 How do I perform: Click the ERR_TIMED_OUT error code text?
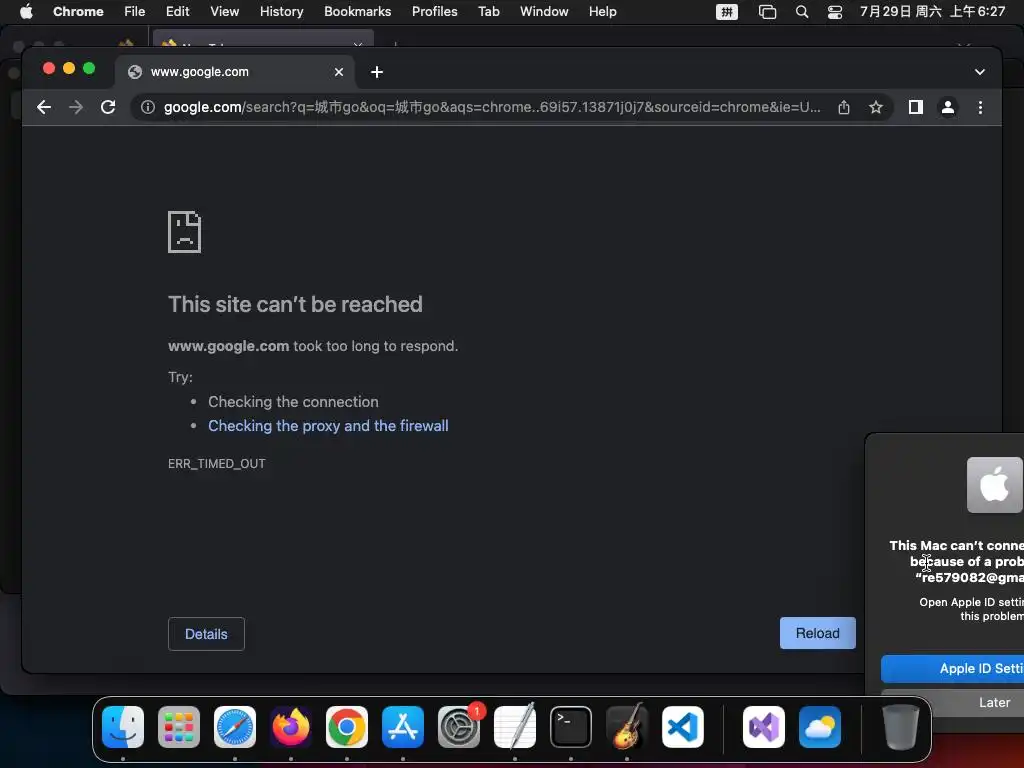click(x=217, y=464)
